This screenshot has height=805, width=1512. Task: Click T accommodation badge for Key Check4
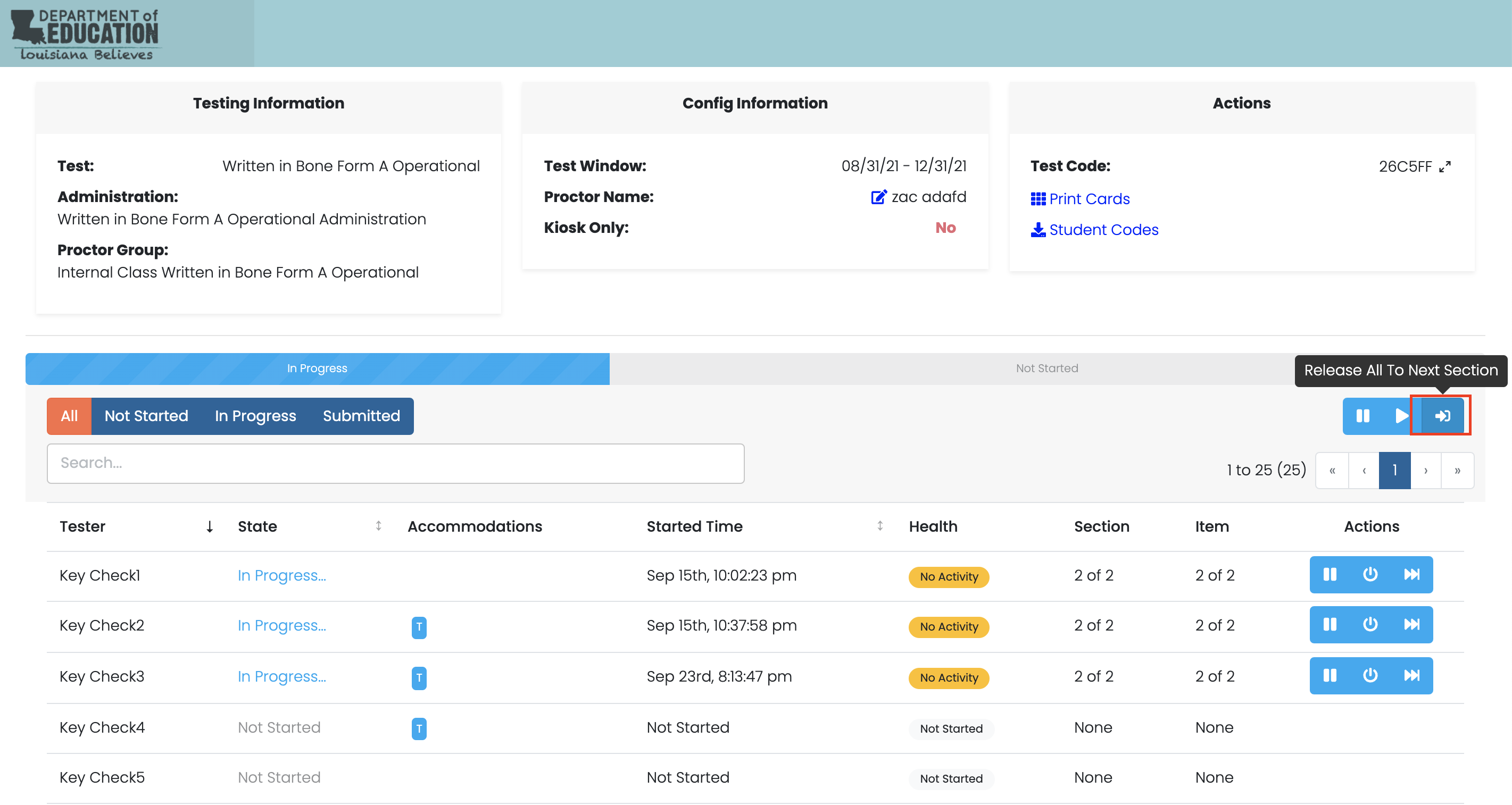(x=419, y=728)
